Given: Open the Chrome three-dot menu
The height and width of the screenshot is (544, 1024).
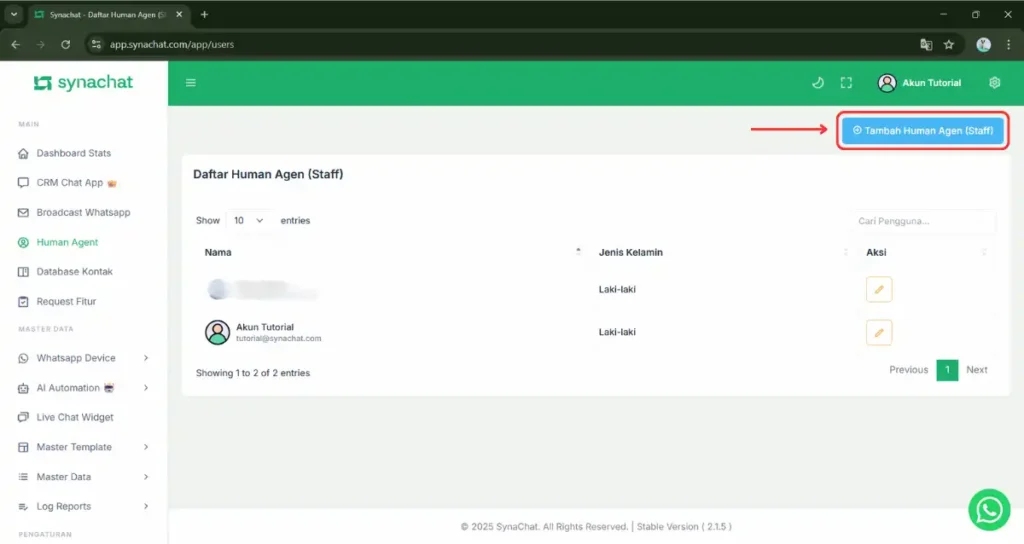Looking at the screenshot, I should [x=1008, y=44].
